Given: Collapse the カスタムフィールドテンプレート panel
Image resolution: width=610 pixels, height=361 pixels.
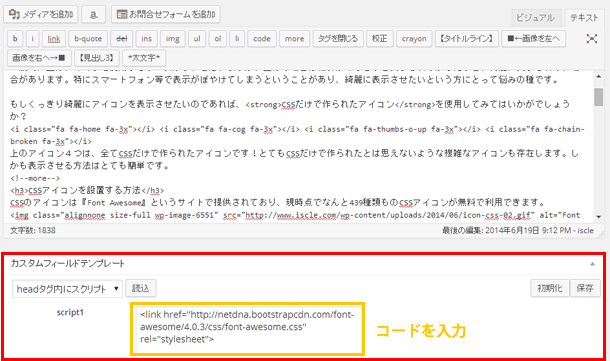Looking at the screenshot, I should click(592, 264).
